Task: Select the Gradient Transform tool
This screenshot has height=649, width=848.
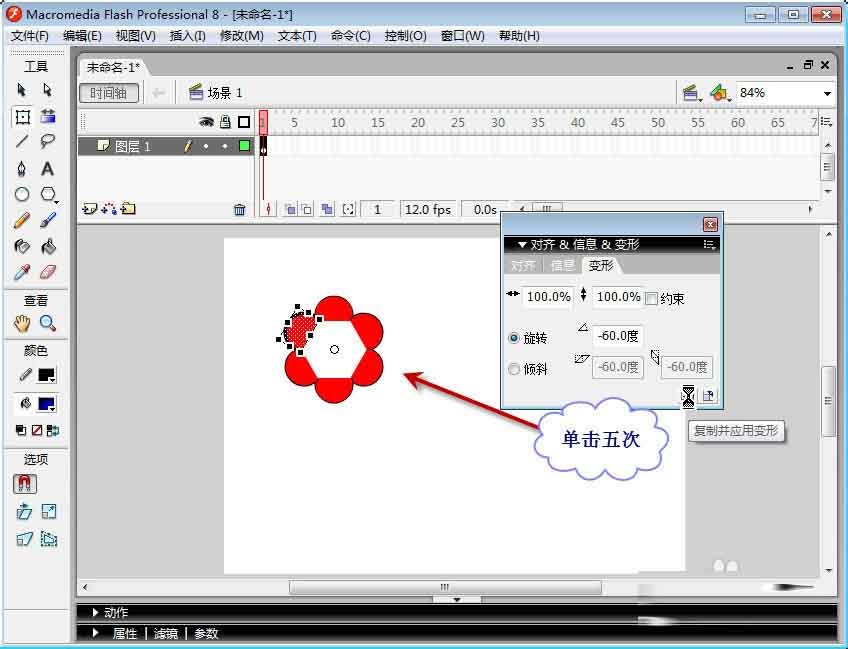Action: (48, 116)
